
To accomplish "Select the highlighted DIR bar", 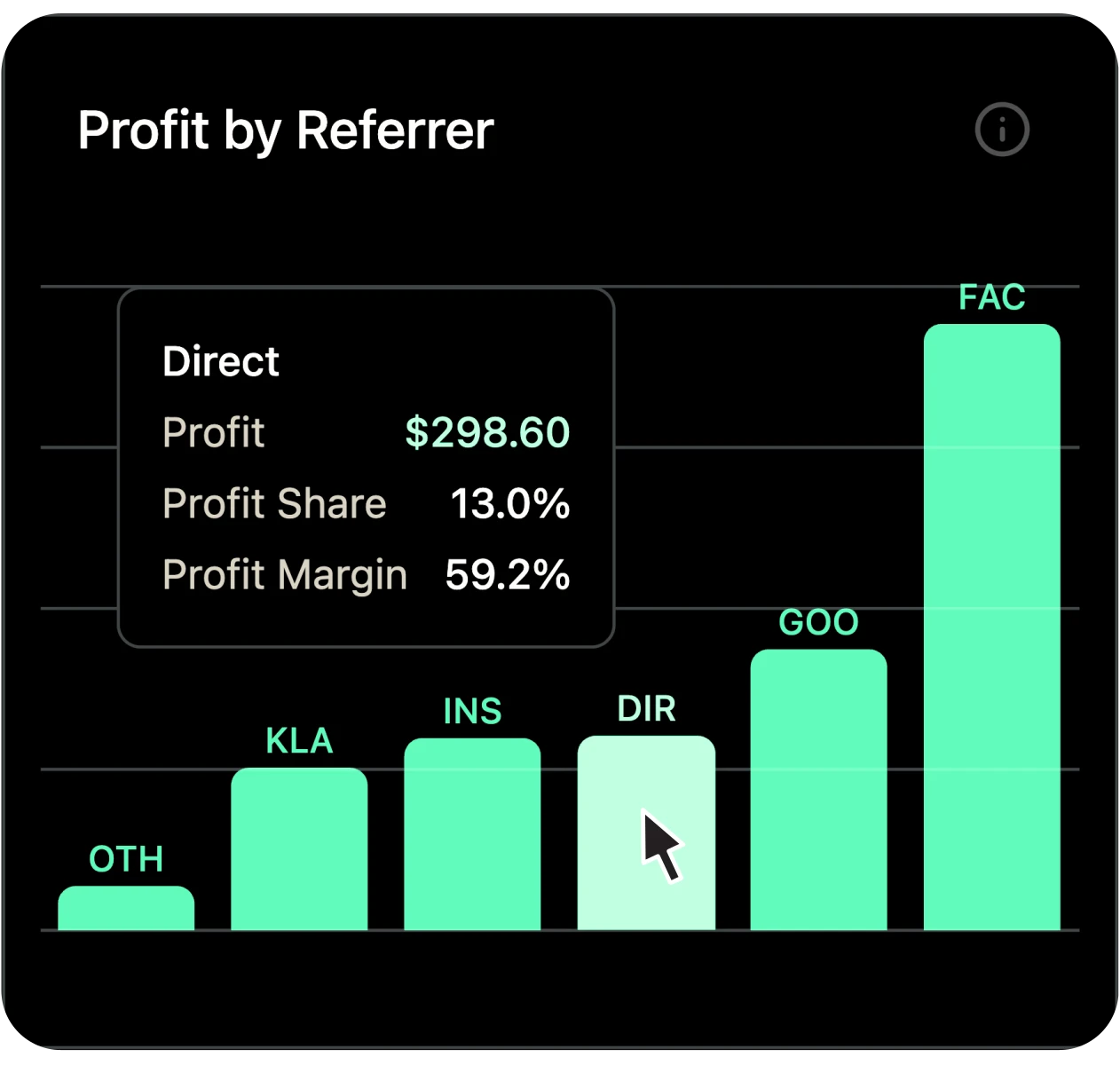I will pos(645,834).
